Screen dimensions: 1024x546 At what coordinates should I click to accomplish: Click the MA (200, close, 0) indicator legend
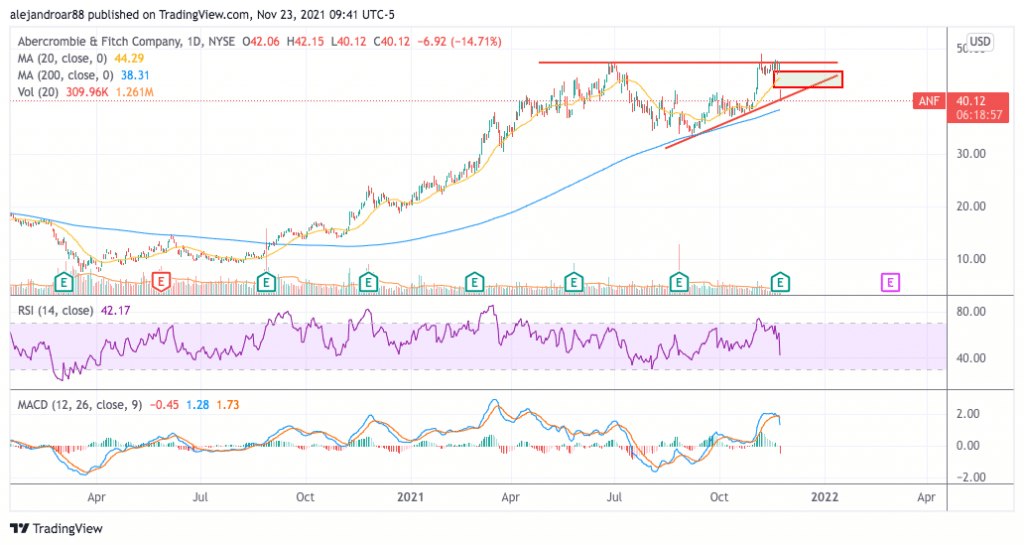[x=67, y=75]
